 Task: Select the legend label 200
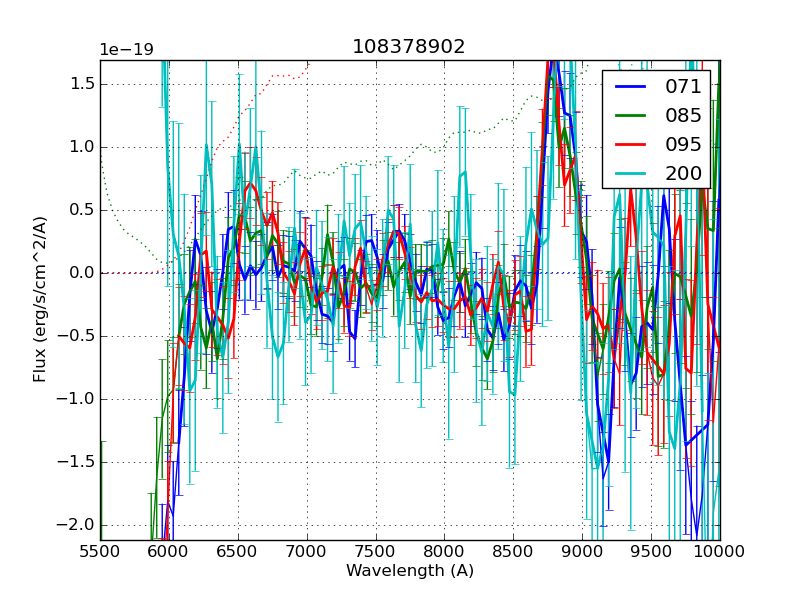[683, 174]
